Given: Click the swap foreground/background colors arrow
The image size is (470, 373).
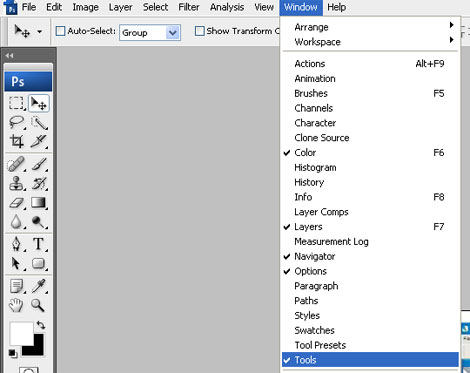Looking at the screenshot, I should point(41,325).
